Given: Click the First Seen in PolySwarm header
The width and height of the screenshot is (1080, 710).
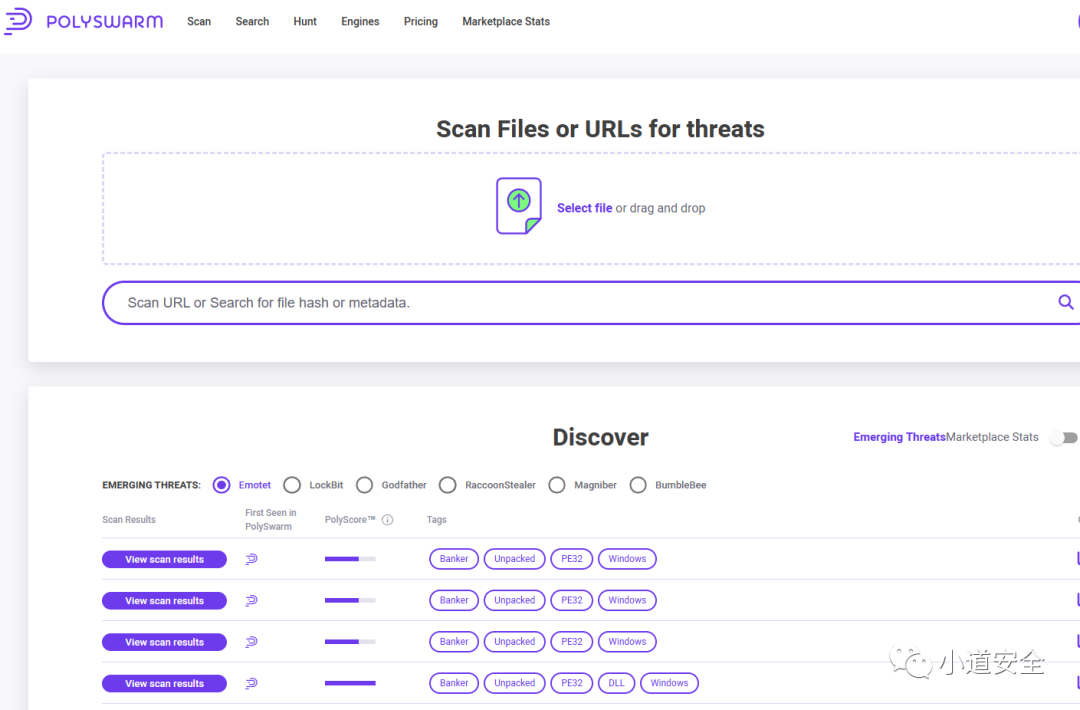Looking at the screenshot, I should (271, 520).
